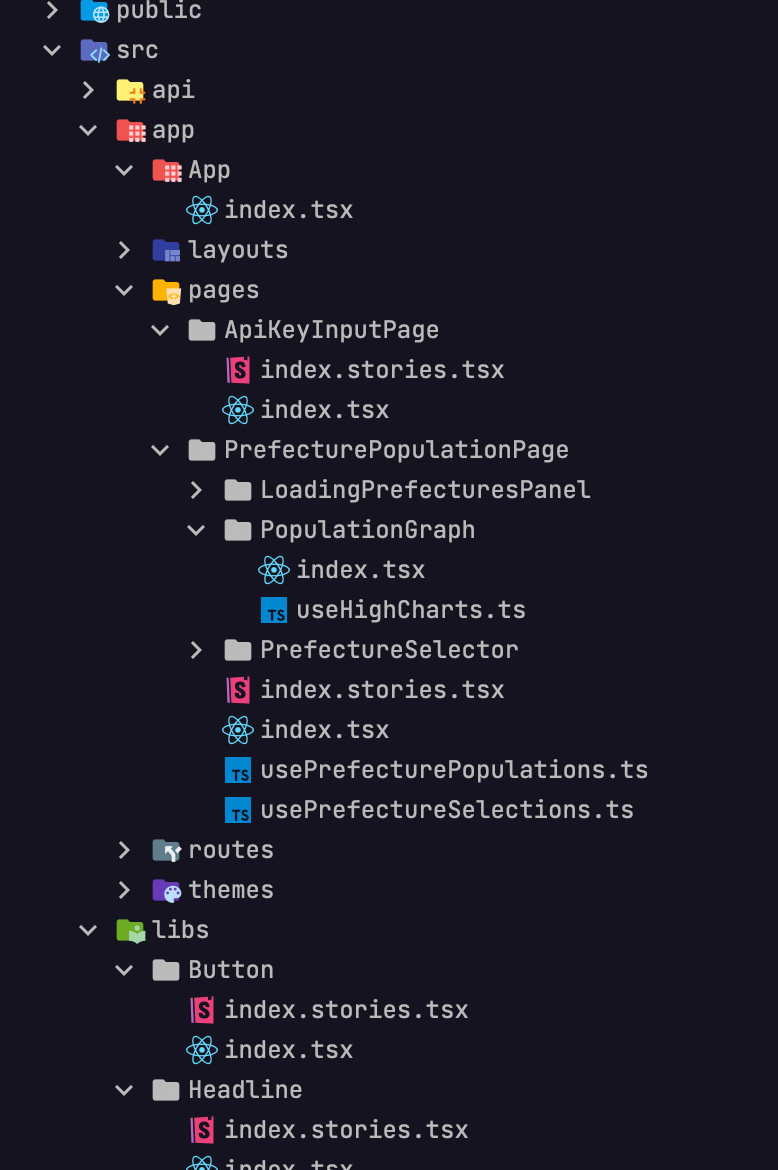This screenshot has width=778, height=1170.
Task: Expand the LoadingPrefecturesPanel folder
Action: click(196, 490)
